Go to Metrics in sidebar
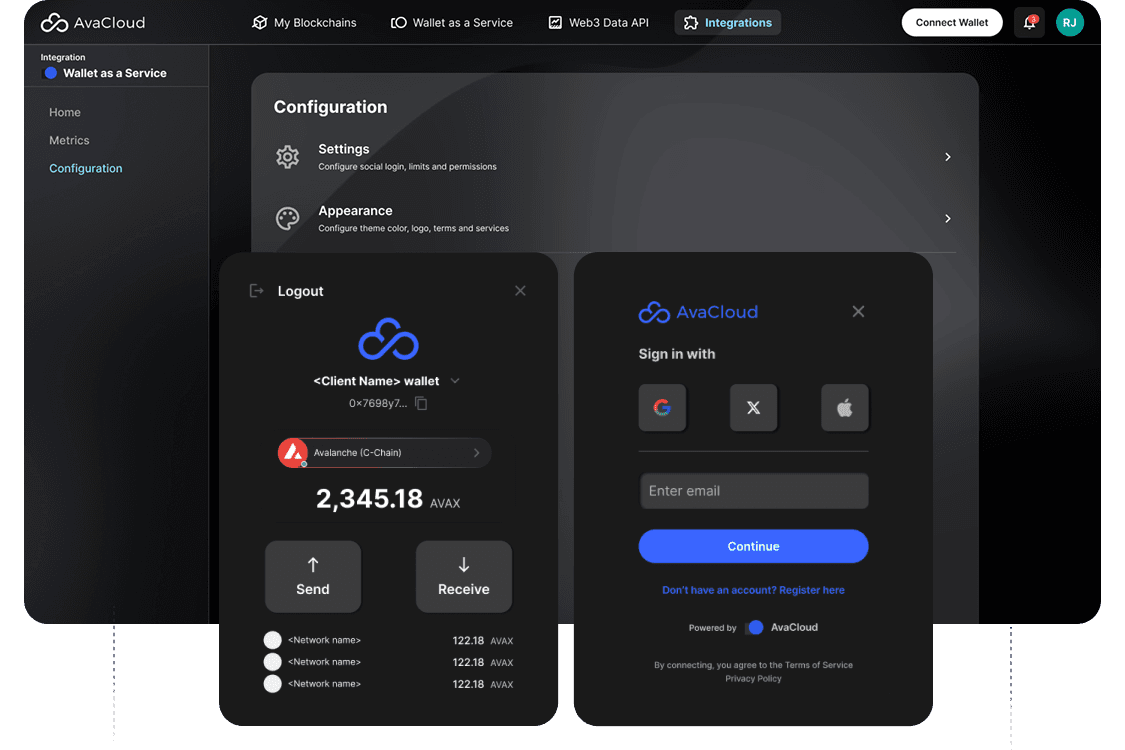Screen dimensions: 1125x750 click(x=69, y=141)
